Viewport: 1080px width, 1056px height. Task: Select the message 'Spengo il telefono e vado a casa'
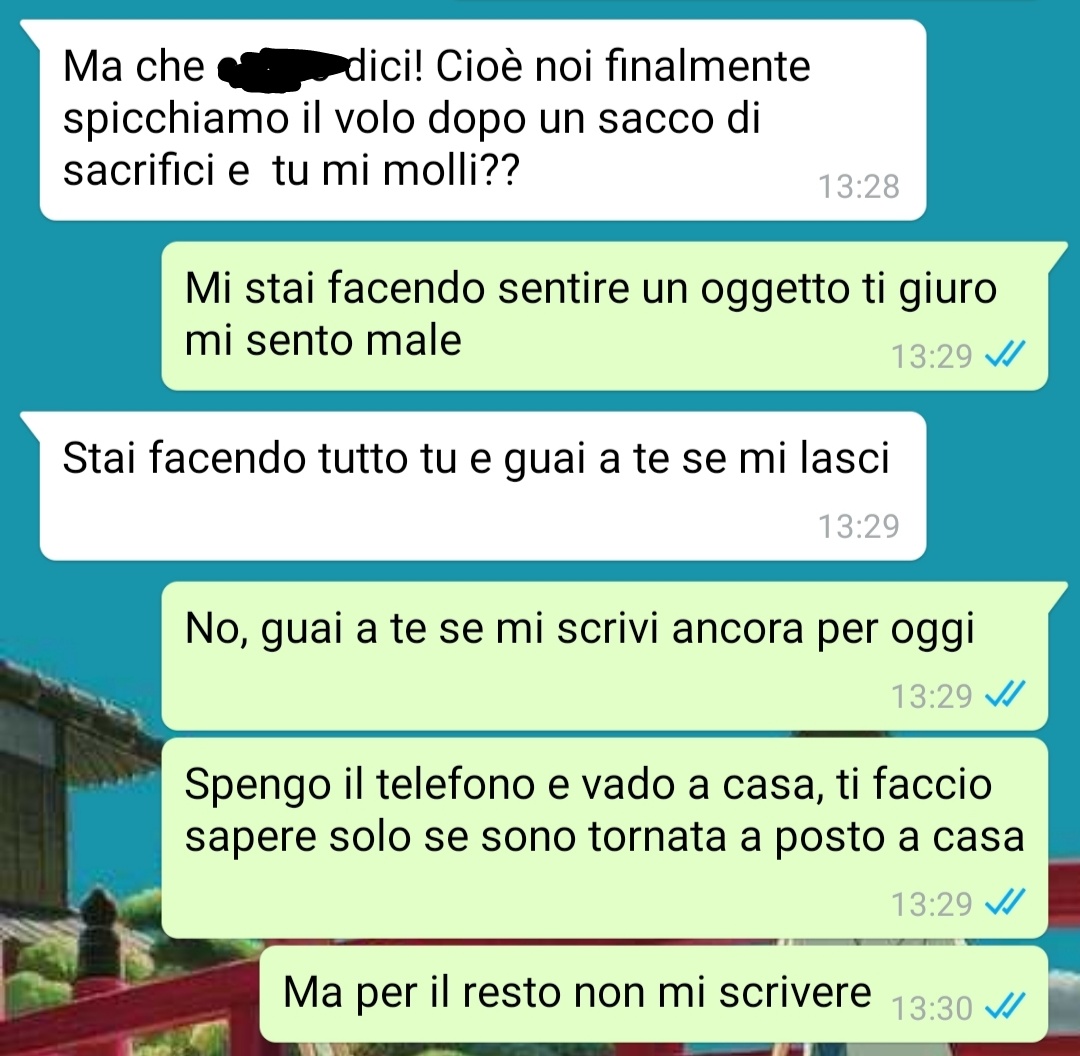point(605,838)
